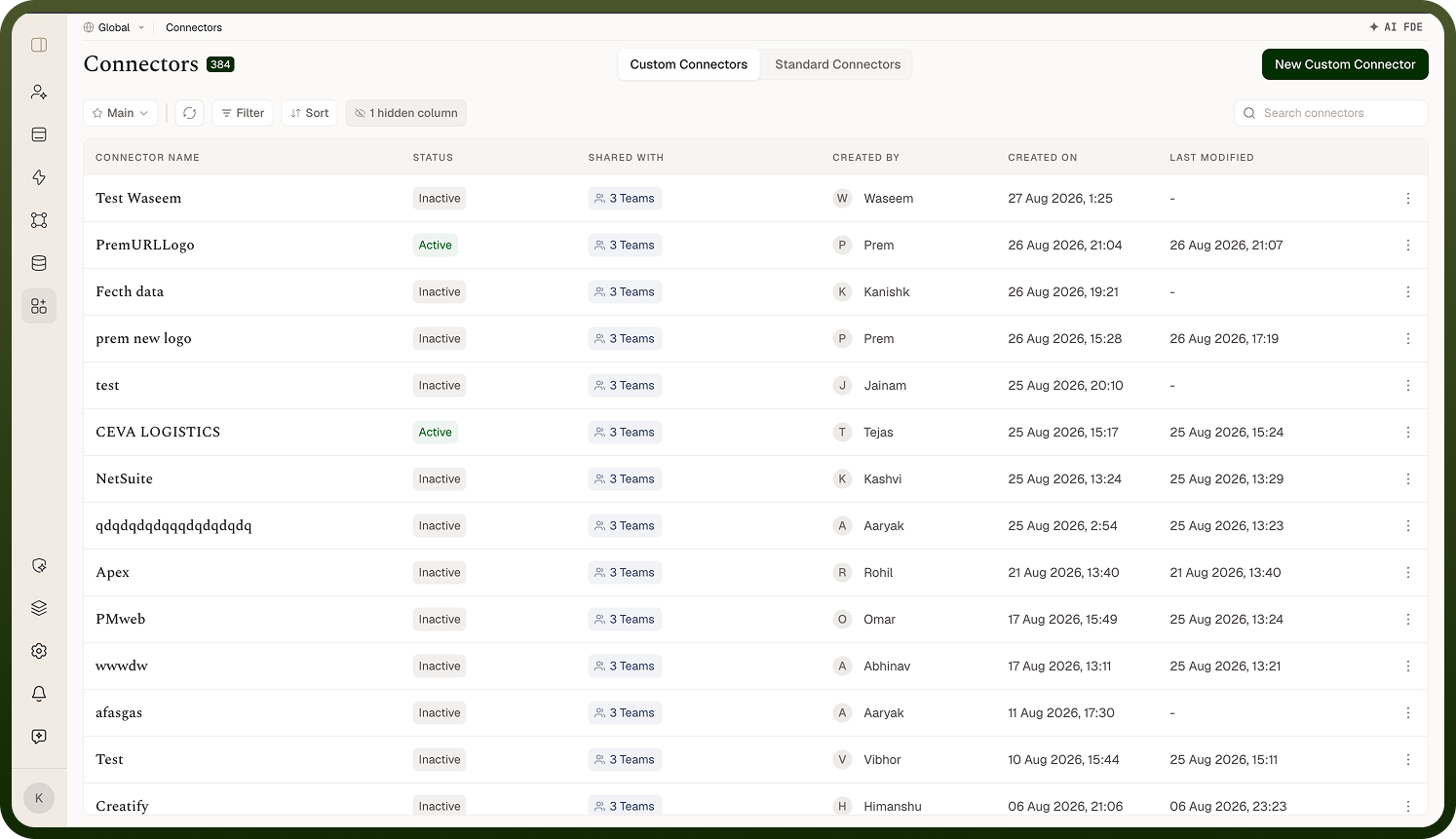Image resolution: width=1456 pixels, height=839 pixels.
Task: Switch to Standard Connectors tab
Action: (x=837, y=64)
